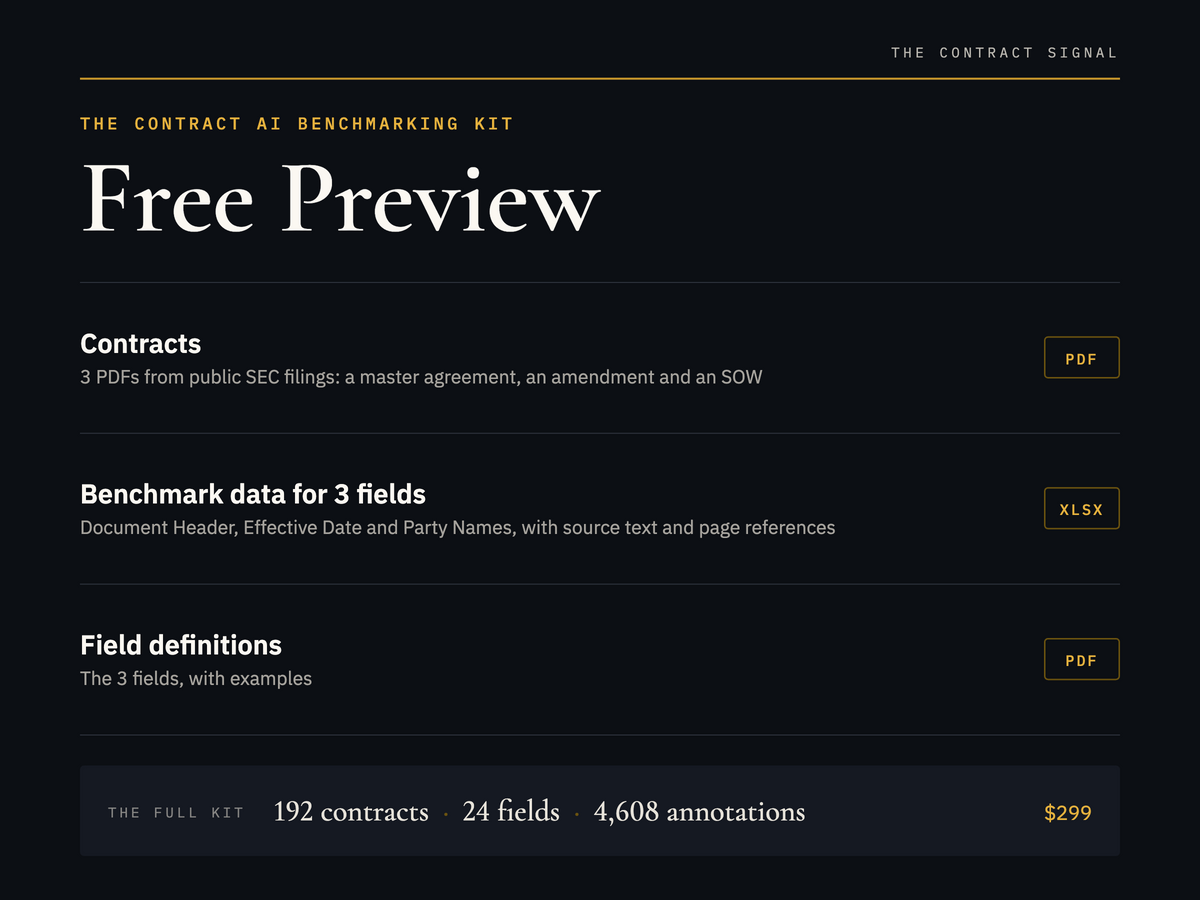1200x900 pixels.
Task: Click the Contracts heading
Action: [140, 344]
